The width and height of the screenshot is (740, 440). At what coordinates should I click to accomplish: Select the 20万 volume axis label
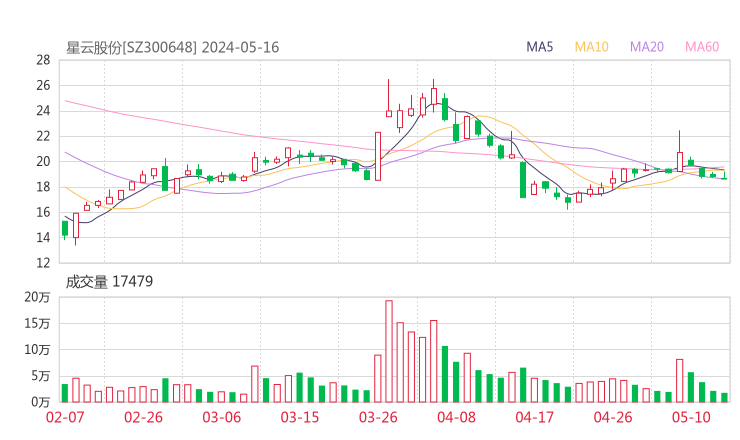37,298
